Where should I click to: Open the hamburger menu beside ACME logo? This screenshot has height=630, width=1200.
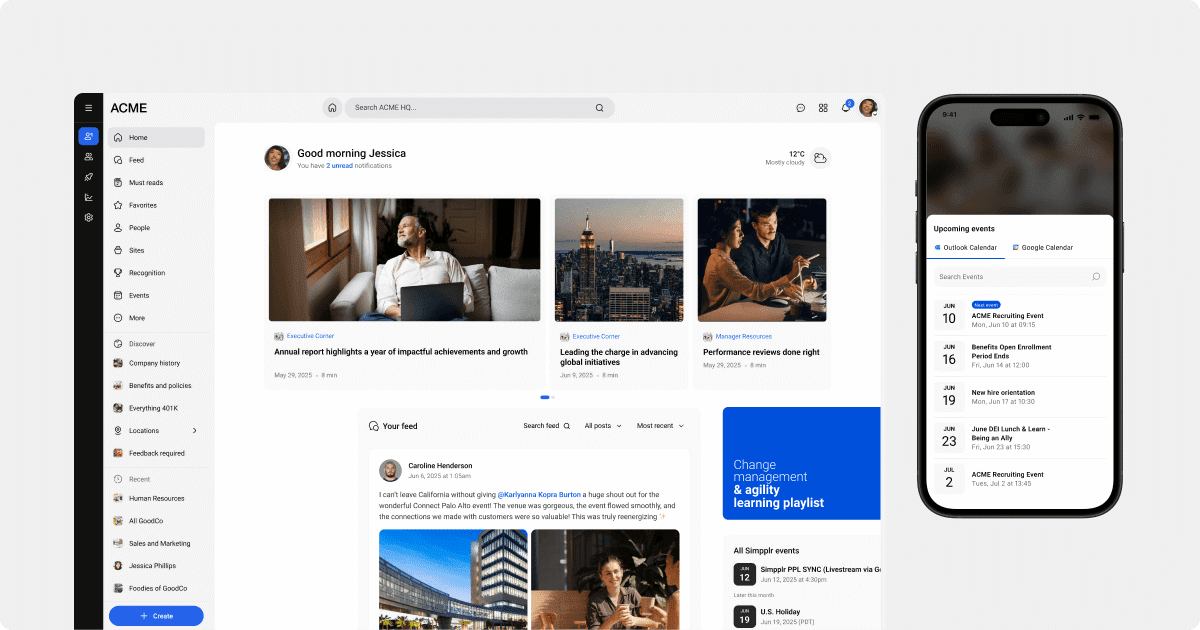(88, 108)
